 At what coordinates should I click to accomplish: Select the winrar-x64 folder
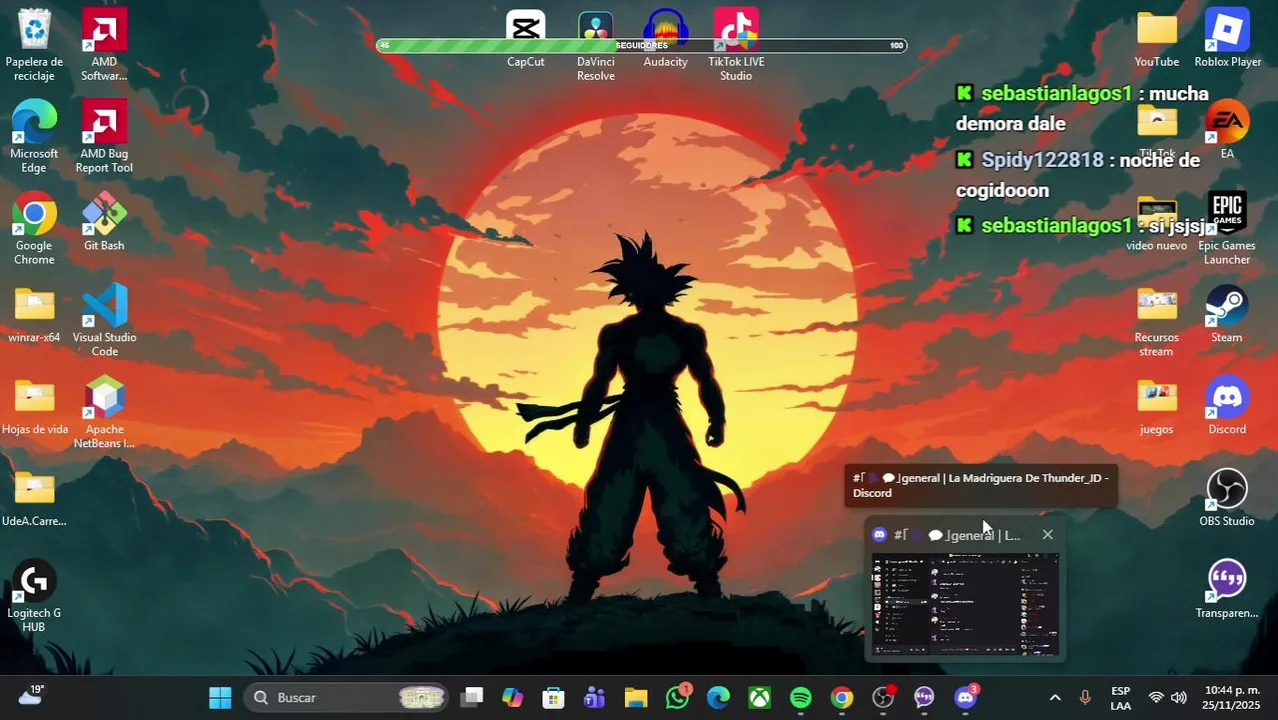point(34,315)
